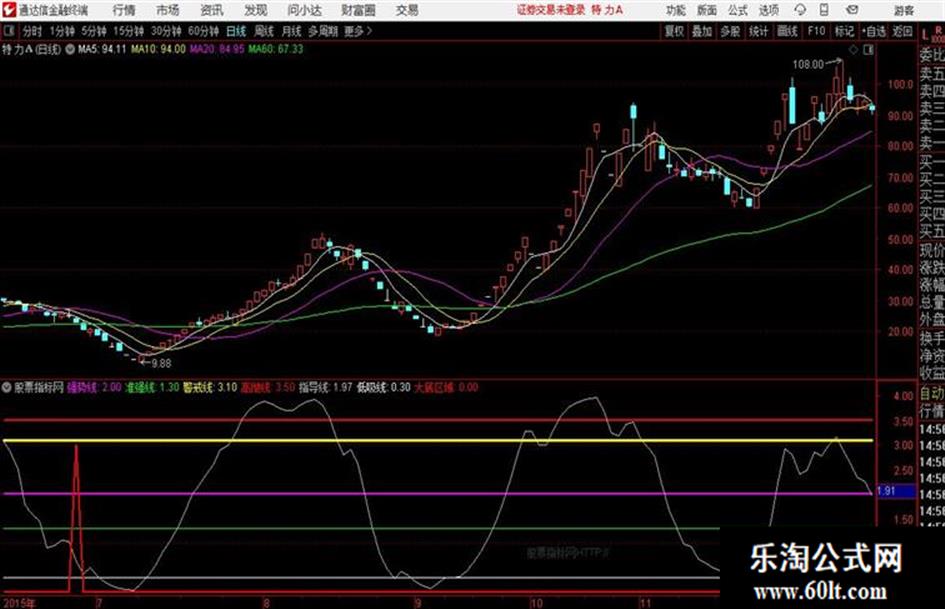The height and width of the screenshot is (609, 945).
Task: Click the 标记 mark toolbar button
Action: (844, 31)
